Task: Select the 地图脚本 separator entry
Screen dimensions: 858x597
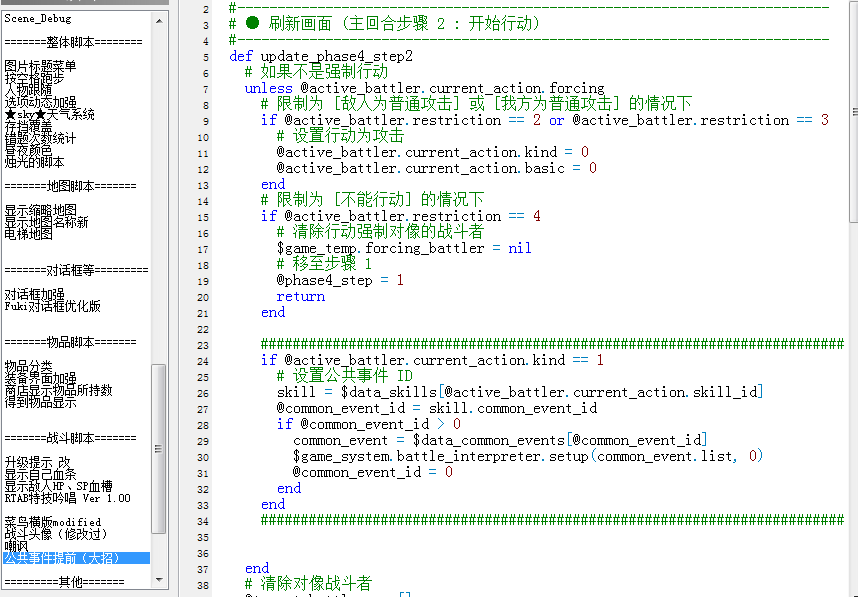Action: point(71,187)
